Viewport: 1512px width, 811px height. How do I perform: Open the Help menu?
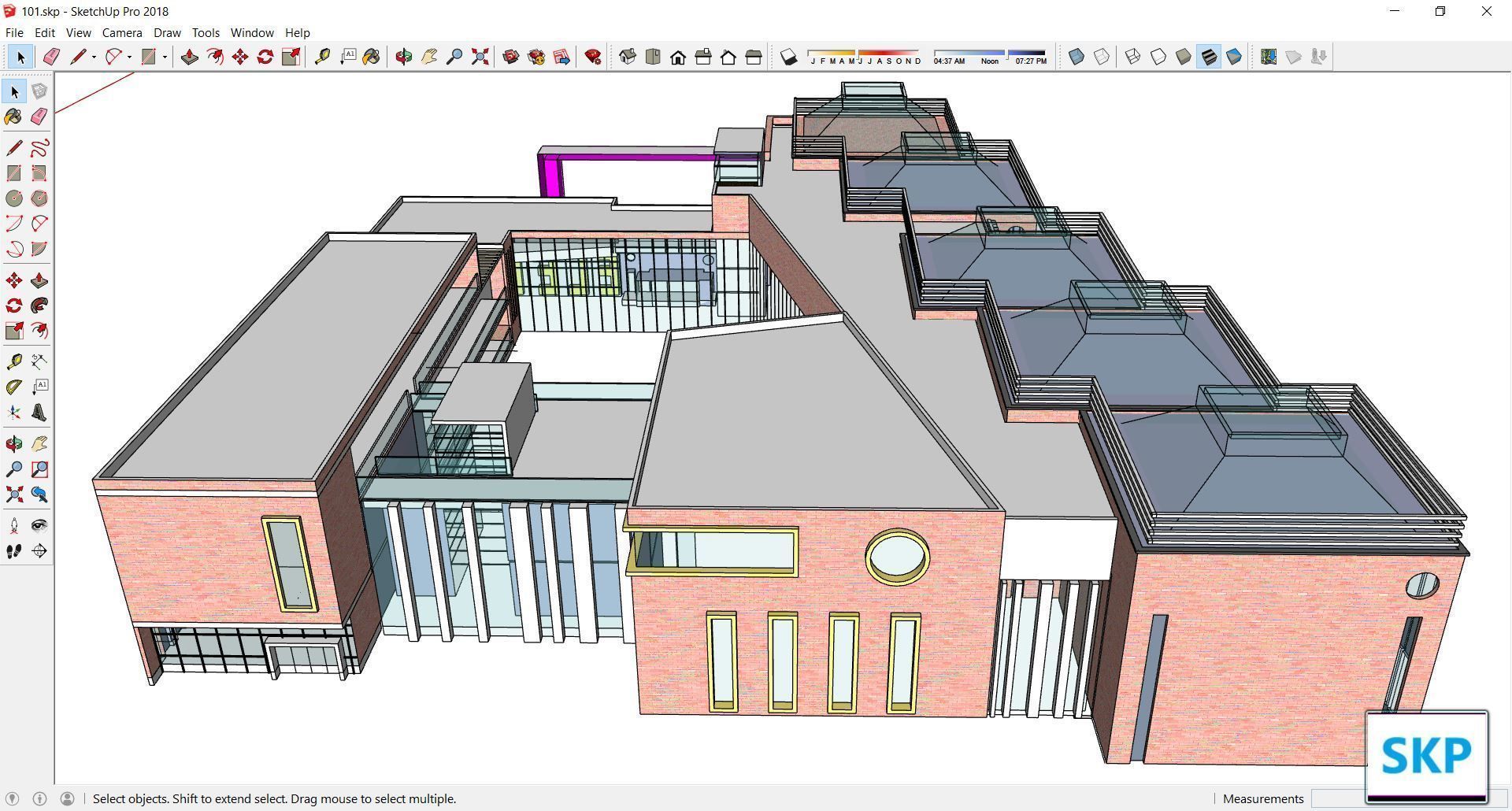[x=297, y=33]
